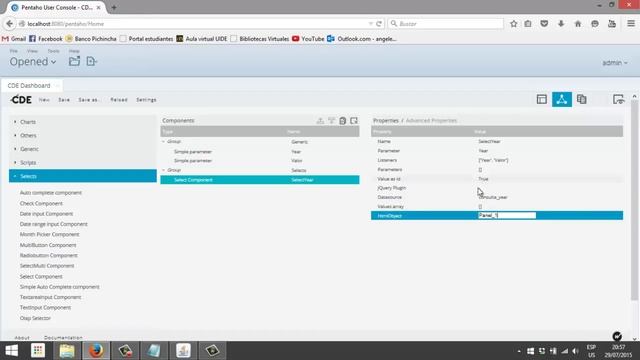
Task: Add SelectMulti Component
Action: [47, 266]
